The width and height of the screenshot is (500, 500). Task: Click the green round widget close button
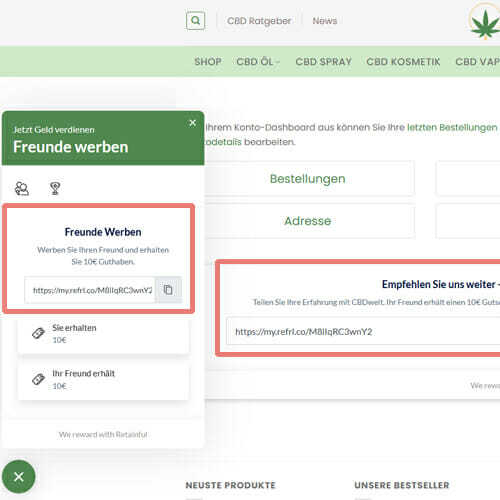click(x=19, y=477)
